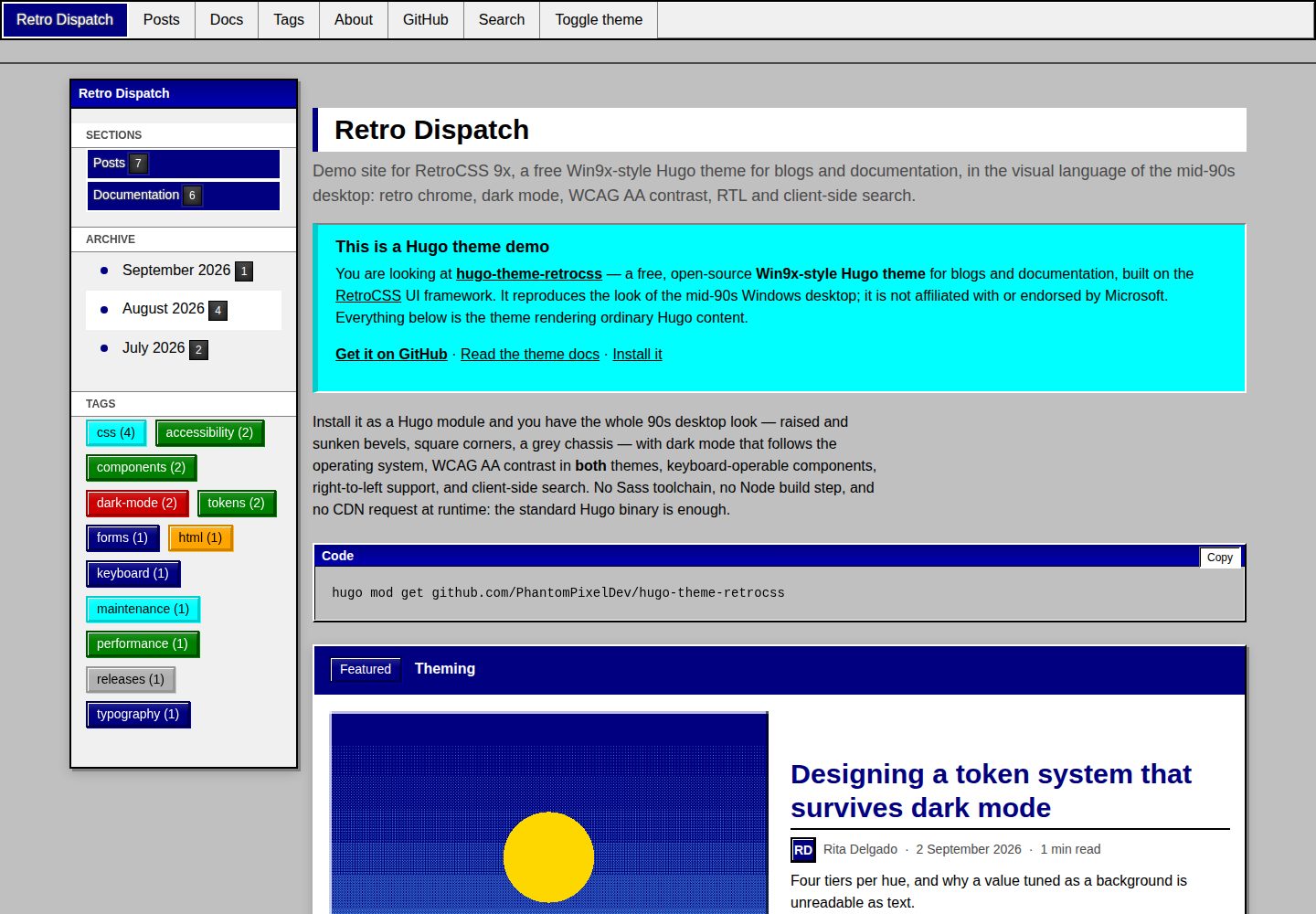Open Read the theme docs link

point(530,354)
